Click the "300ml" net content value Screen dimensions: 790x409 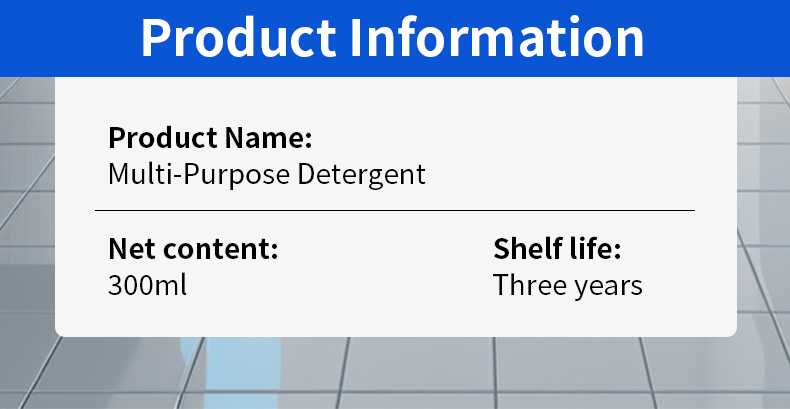pos(147,285)
